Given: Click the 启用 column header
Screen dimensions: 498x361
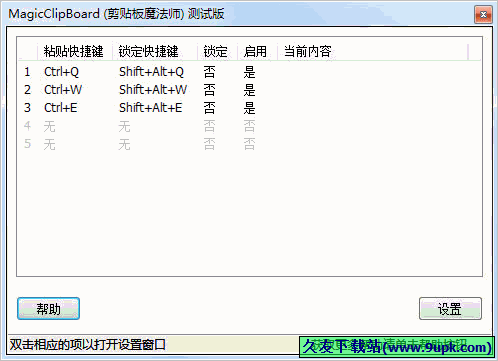Looking at the screenshot, I should point(257,52).
